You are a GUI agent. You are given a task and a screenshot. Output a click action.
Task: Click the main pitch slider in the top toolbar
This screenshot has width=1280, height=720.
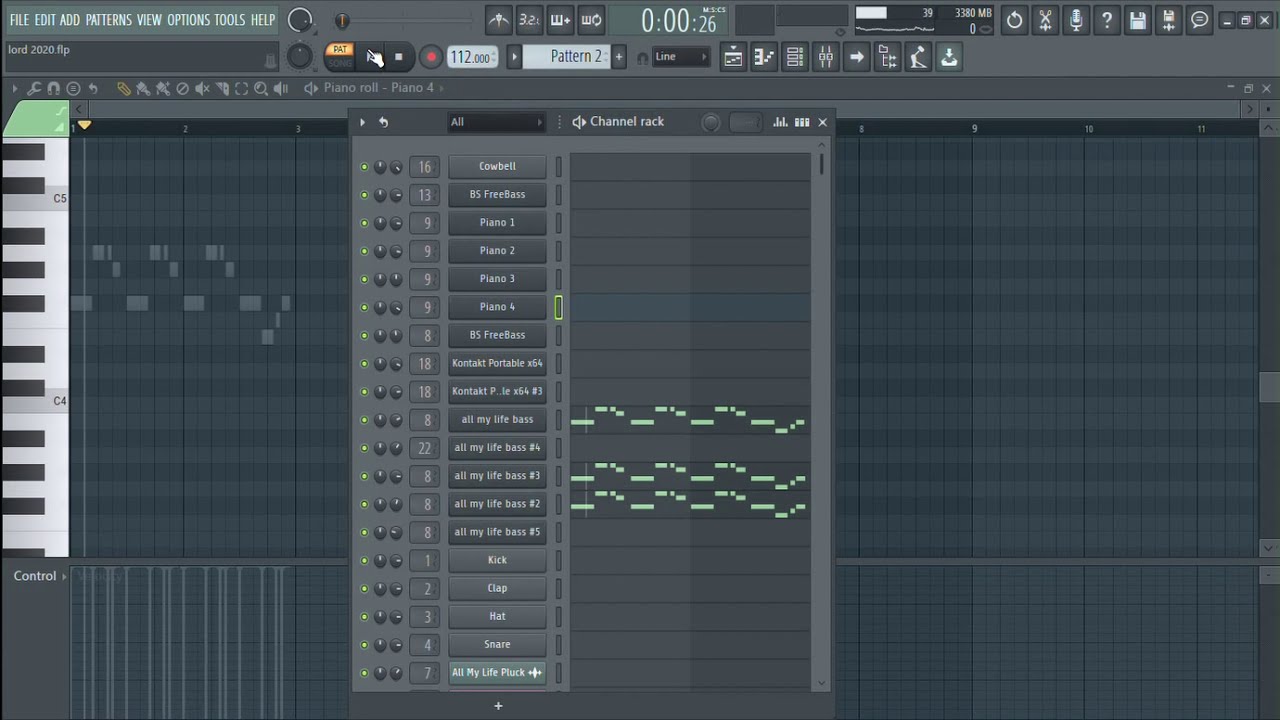(342, 20)
